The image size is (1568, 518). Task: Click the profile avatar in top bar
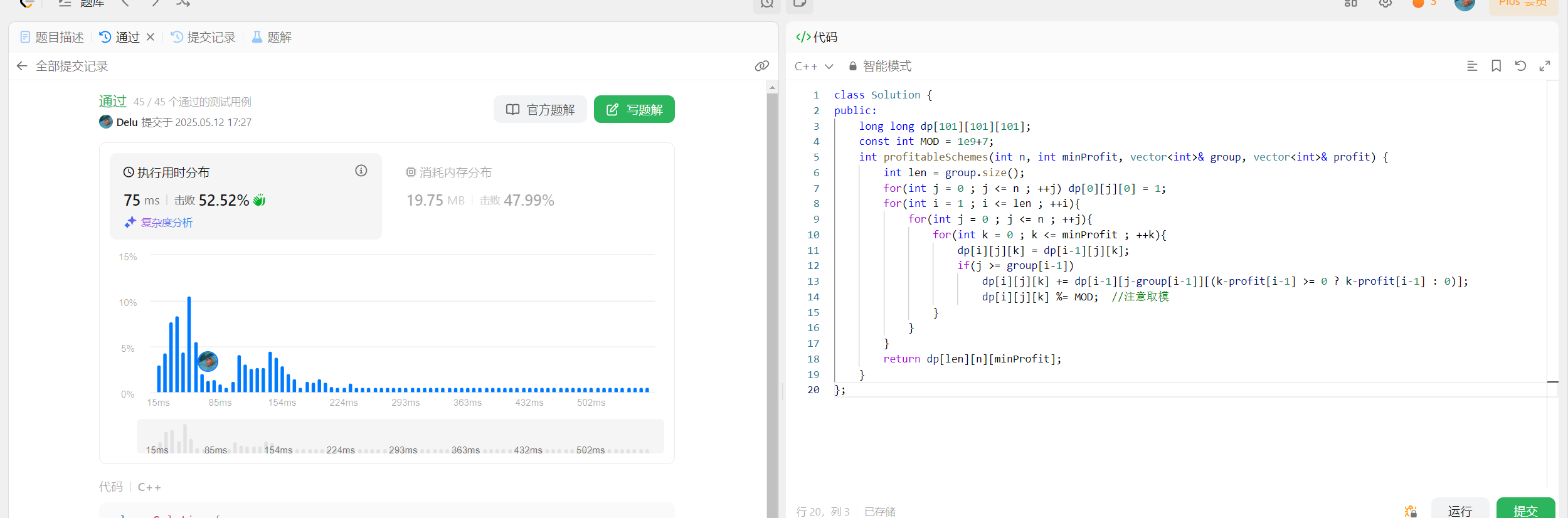click(1465, 3)
